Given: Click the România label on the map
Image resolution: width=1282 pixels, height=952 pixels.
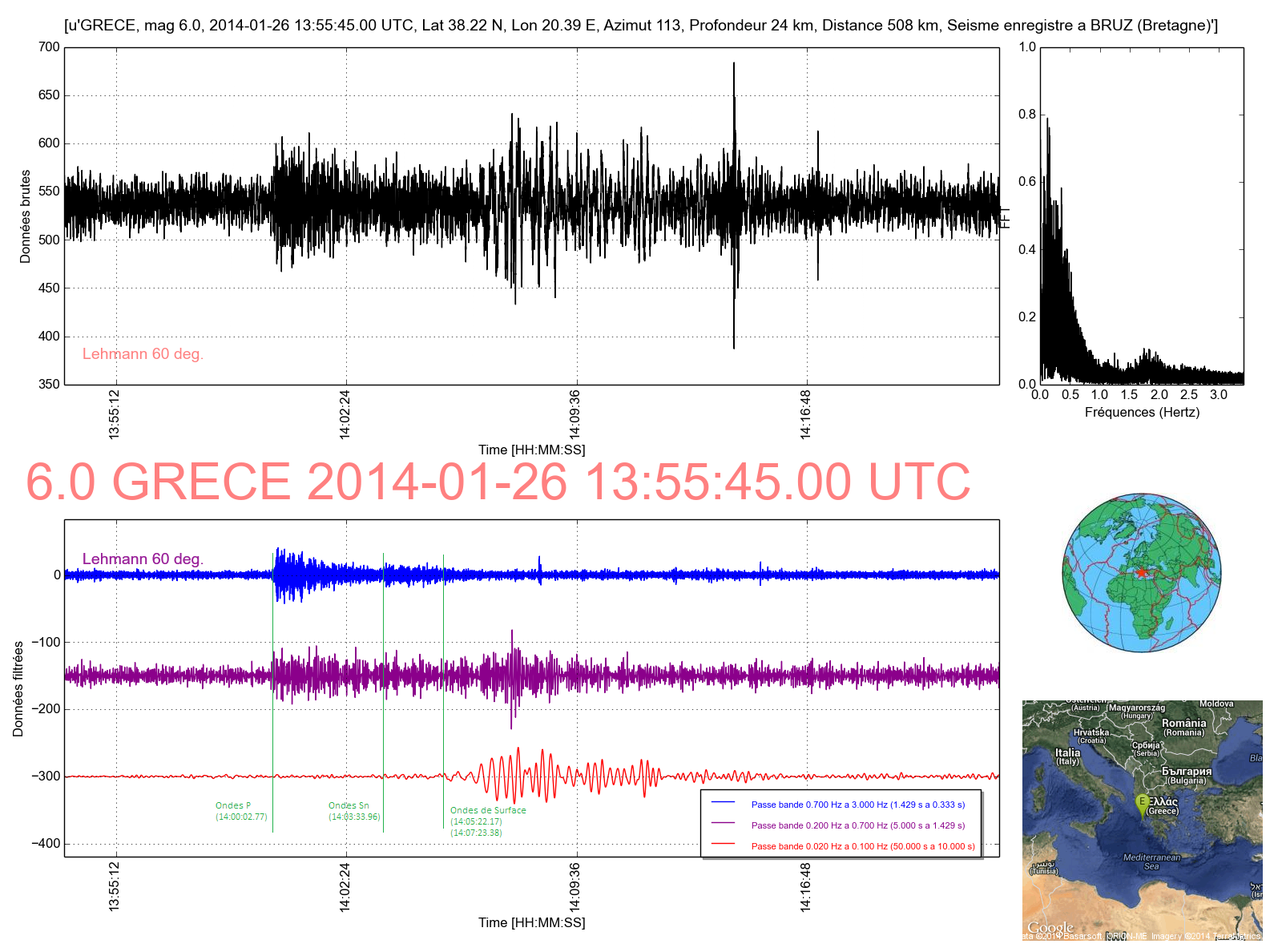Looking at the screenshot, I should (1183, 723).
